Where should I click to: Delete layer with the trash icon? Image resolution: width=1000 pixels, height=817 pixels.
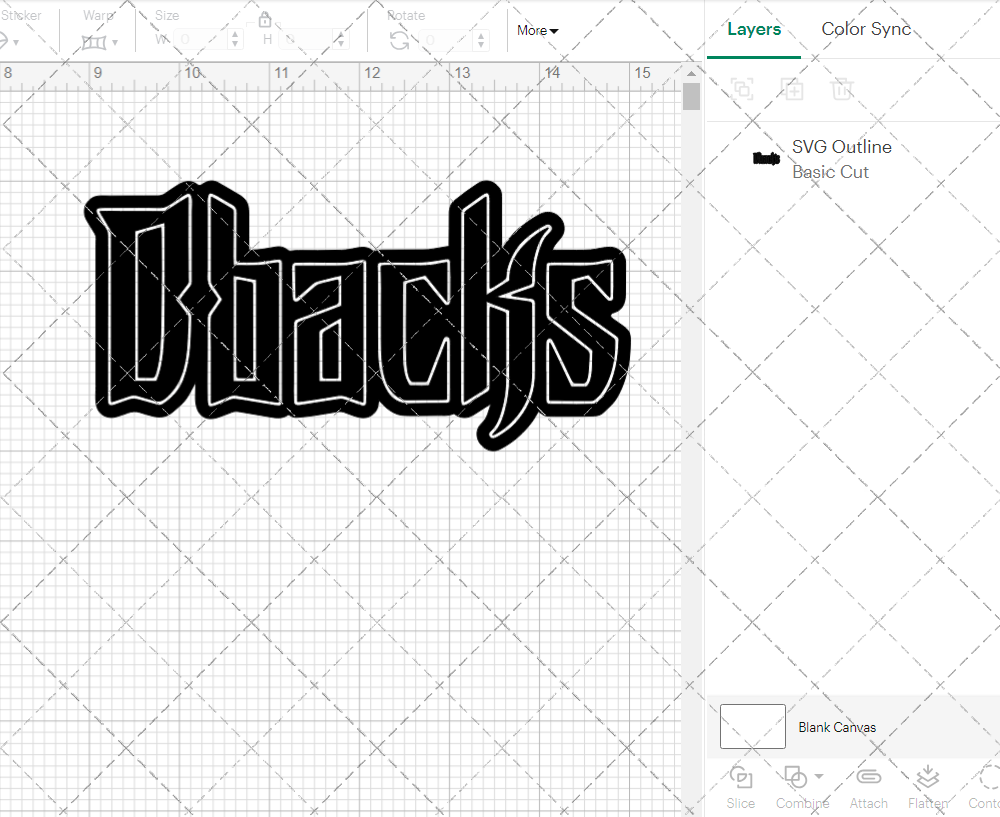point(842,89)
